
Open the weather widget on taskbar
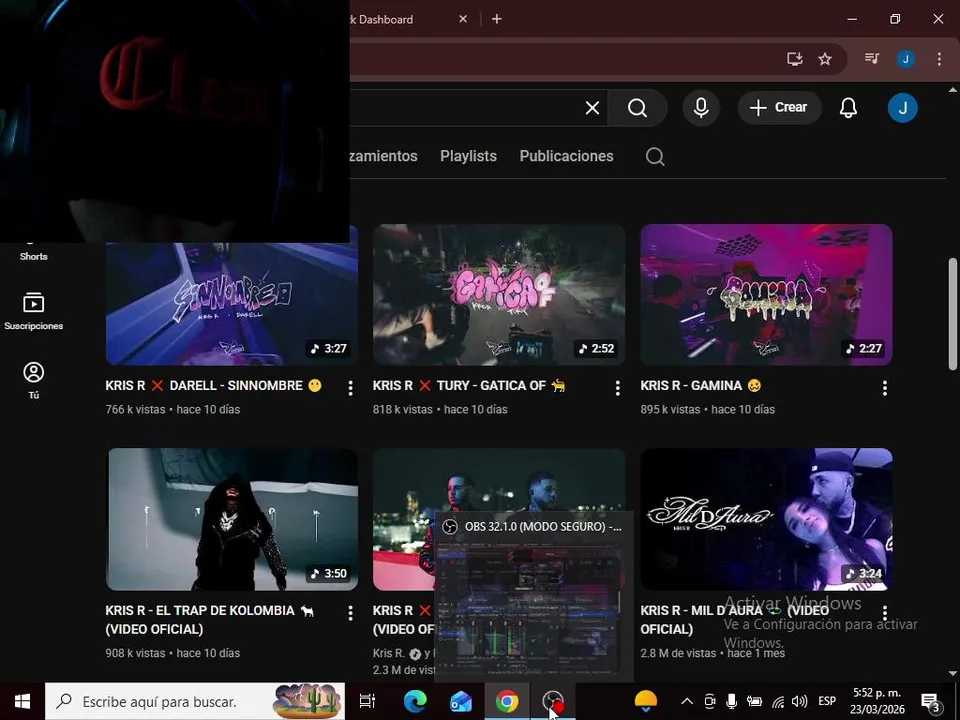[646, 702]
